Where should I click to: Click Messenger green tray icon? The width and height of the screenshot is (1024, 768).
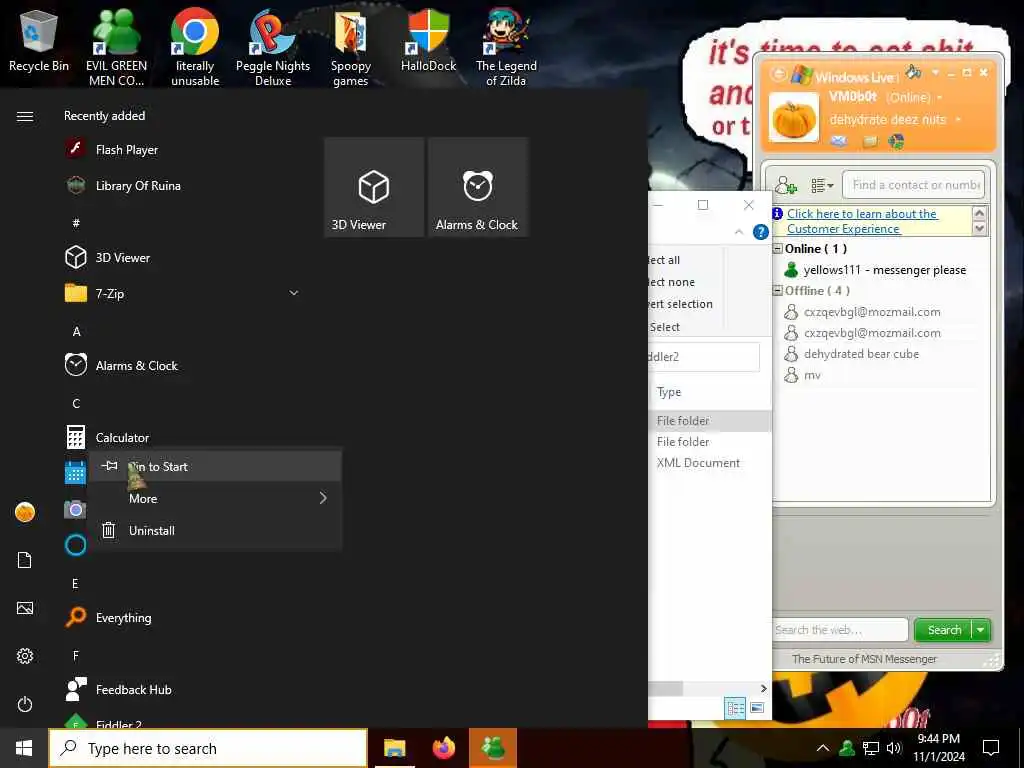point(847,748)
